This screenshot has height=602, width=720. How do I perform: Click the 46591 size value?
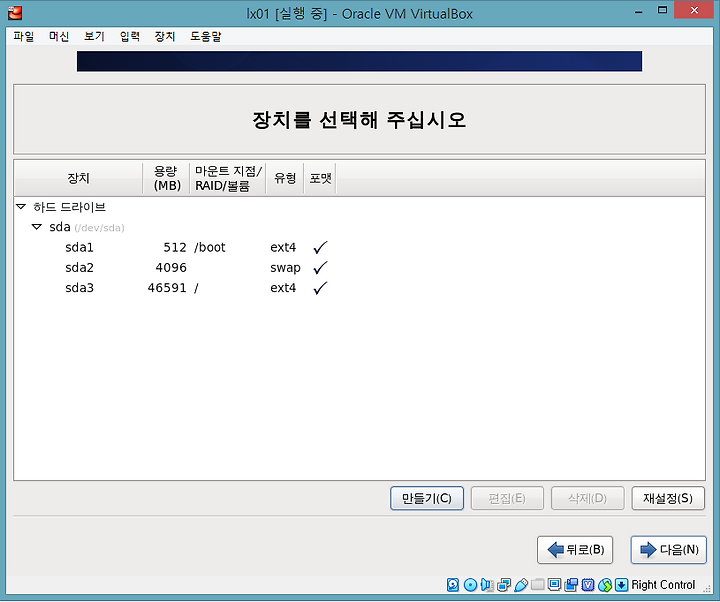pyautogui.click(x=167, y=288)
